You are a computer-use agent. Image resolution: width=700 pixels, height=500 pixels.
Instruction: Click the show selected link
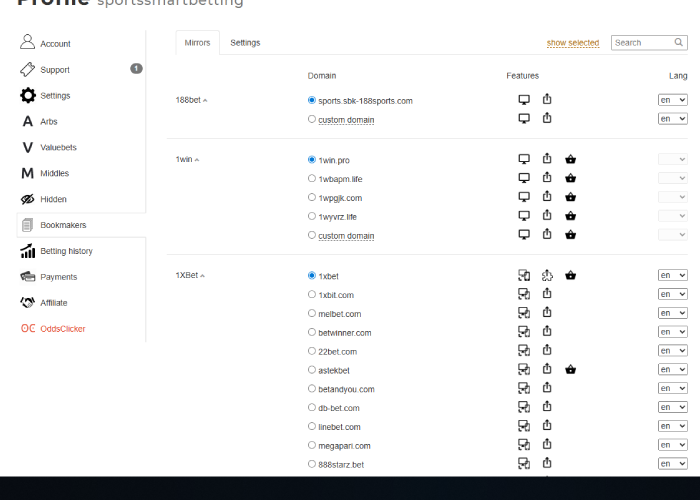click(x=573, y=43)
